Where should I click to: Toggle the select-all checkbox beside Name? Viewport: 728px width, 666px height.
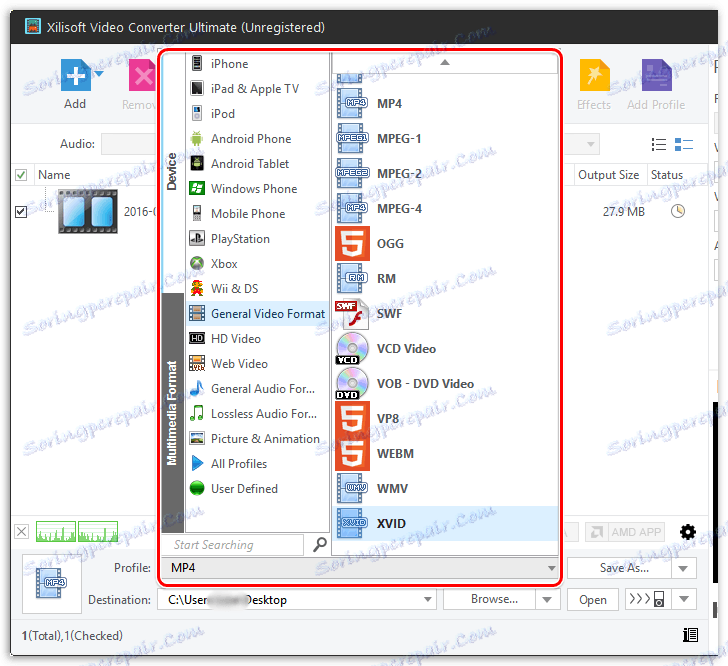click(21, 175)
